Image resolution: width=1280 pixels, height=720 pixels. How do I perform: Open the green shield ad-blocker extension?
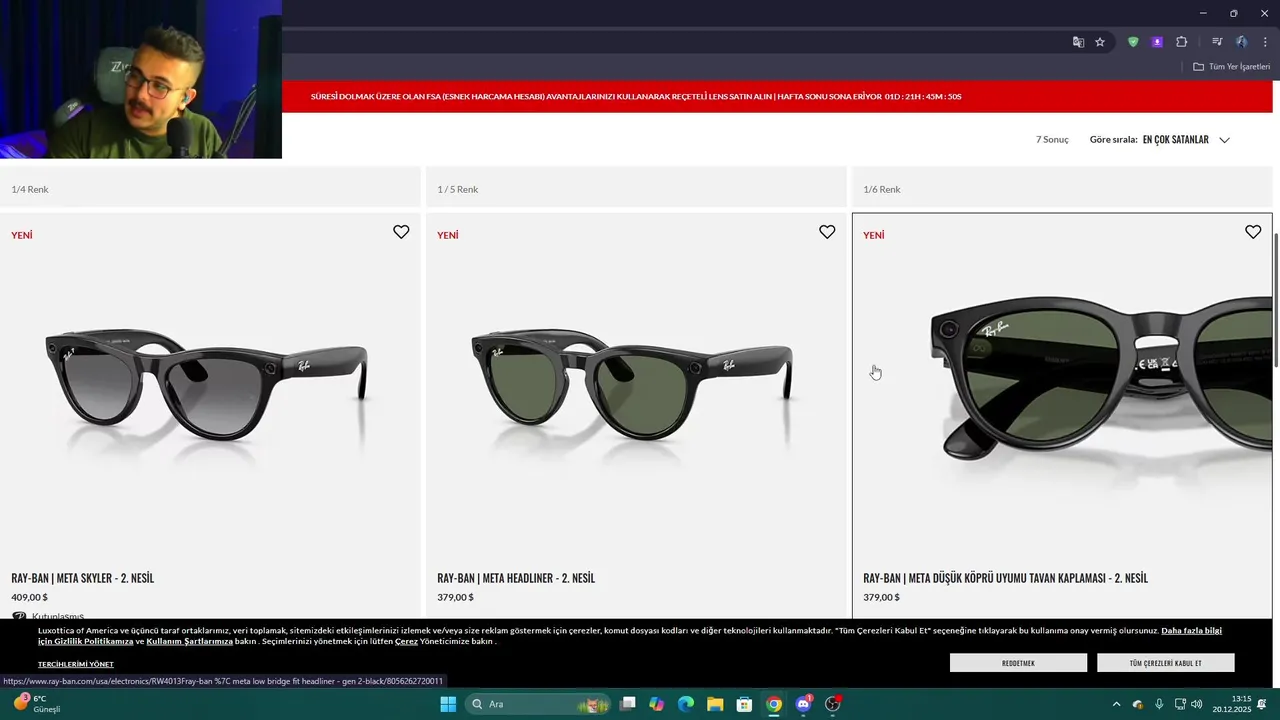pyautogui.click(x=1133, y=42)
